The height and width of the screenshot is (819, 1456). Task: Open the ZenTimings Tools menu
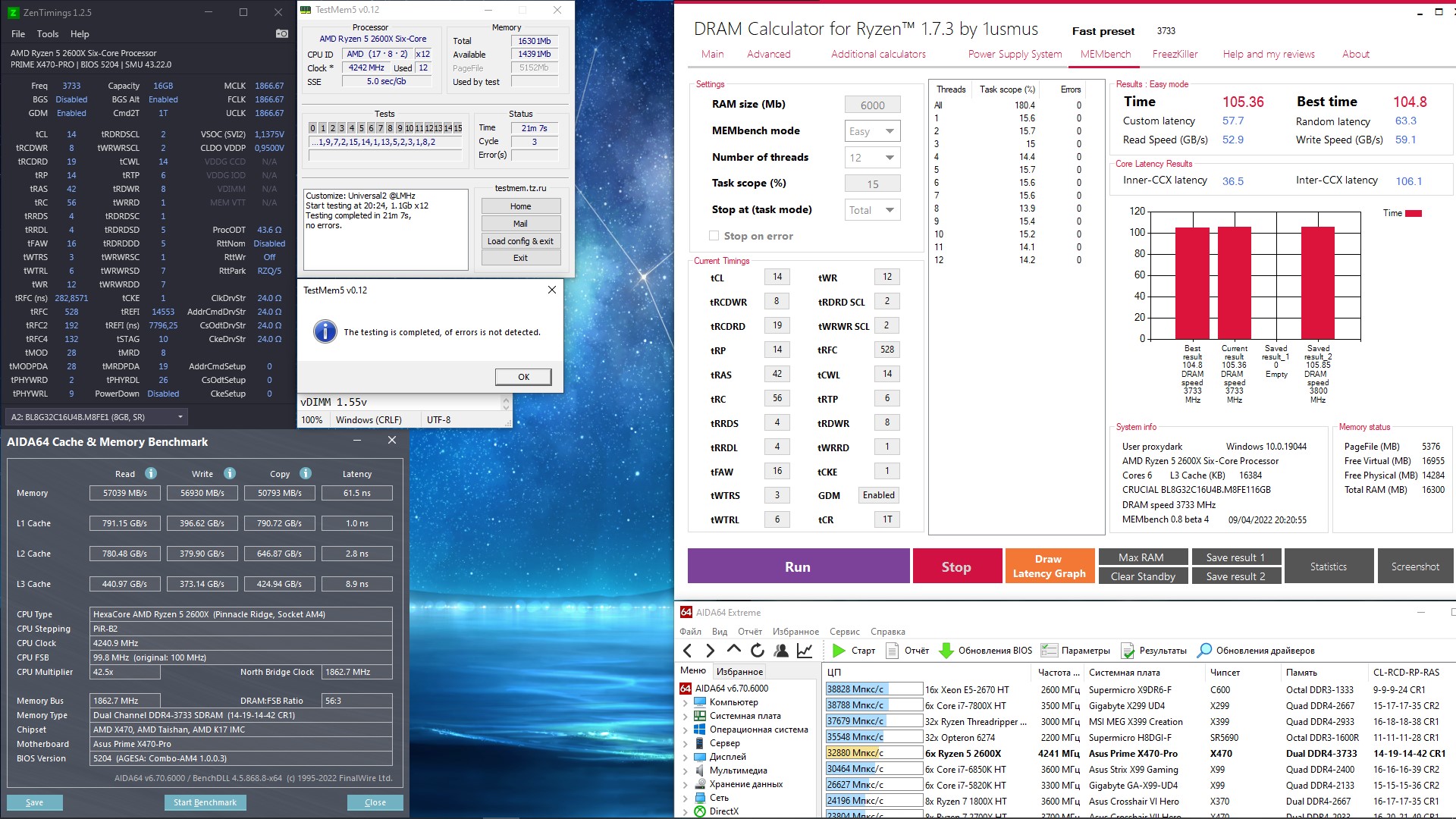click(47, 34)
